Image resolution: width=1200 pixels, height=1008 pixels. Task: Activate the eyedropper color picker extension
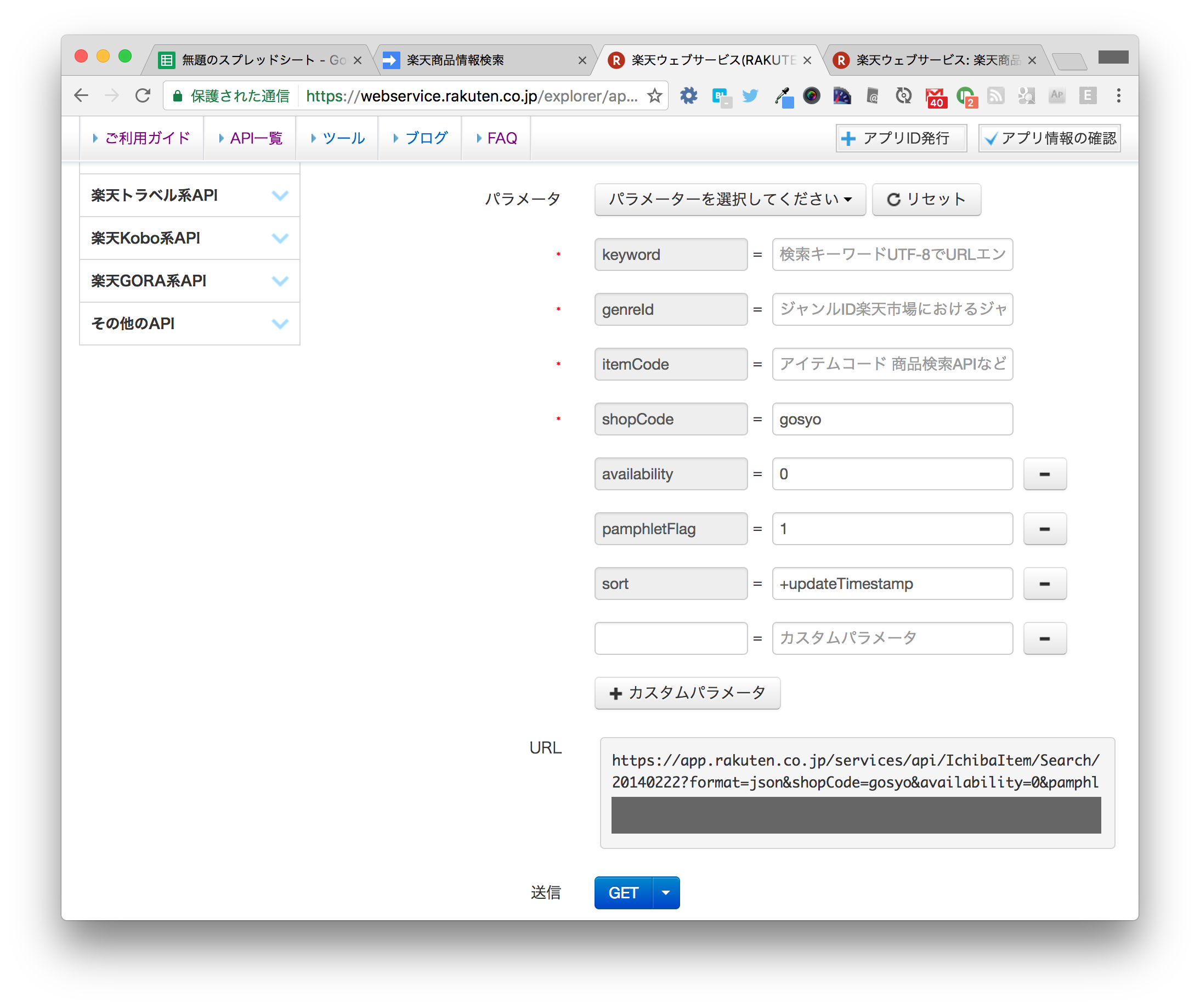point(783,97)
